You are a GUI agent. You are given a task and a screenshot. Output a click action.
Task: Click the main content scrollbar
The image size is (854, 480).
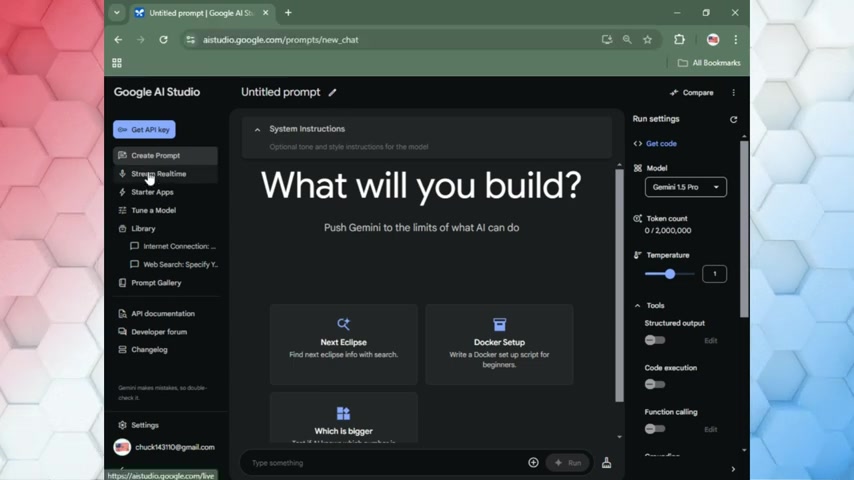(619, 286)
